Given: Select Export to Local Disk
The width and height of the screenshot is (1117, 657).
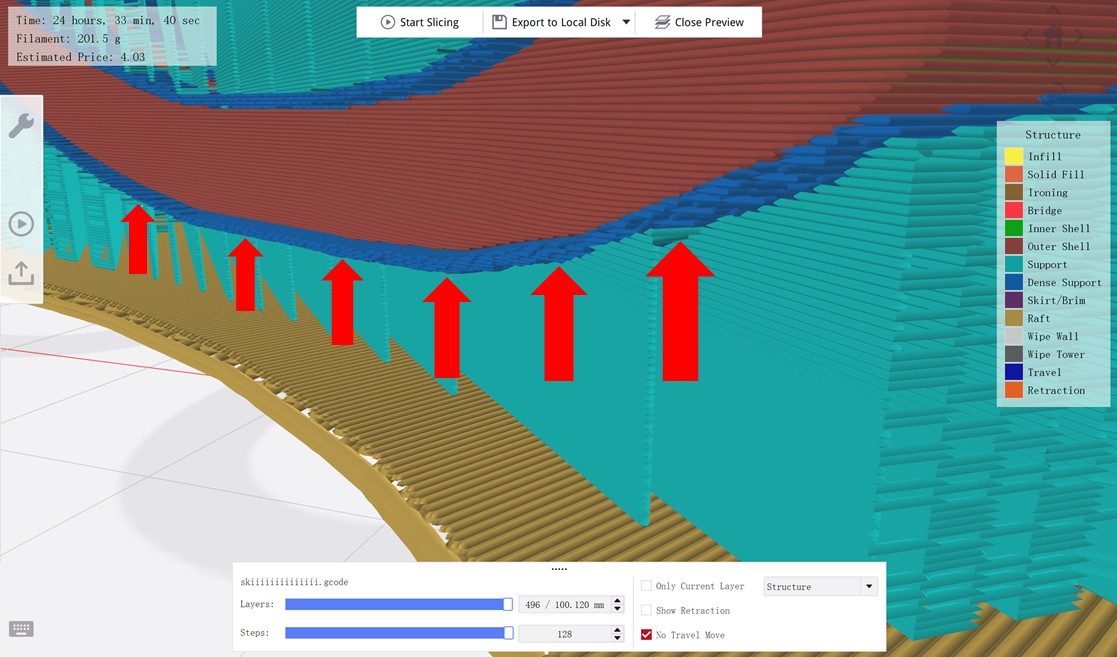Looking at the screenshot, I should [560, 21].
